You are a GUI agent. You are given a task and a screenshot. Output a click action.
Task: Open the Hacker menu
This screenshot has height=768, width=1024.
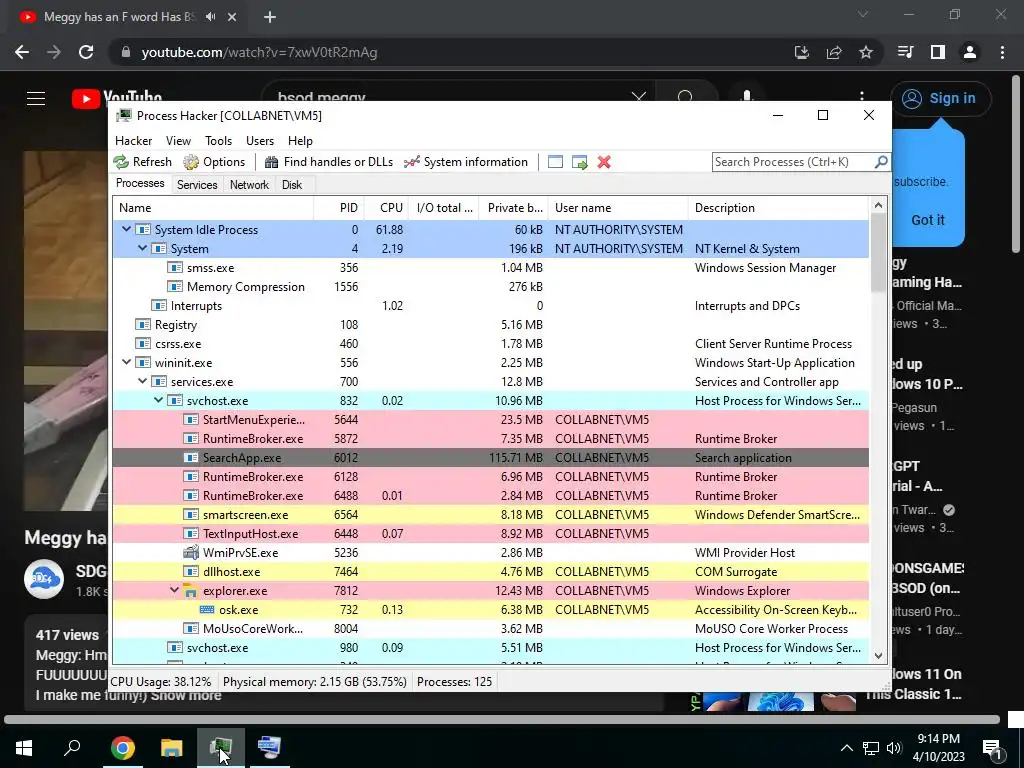click(133, 140)
